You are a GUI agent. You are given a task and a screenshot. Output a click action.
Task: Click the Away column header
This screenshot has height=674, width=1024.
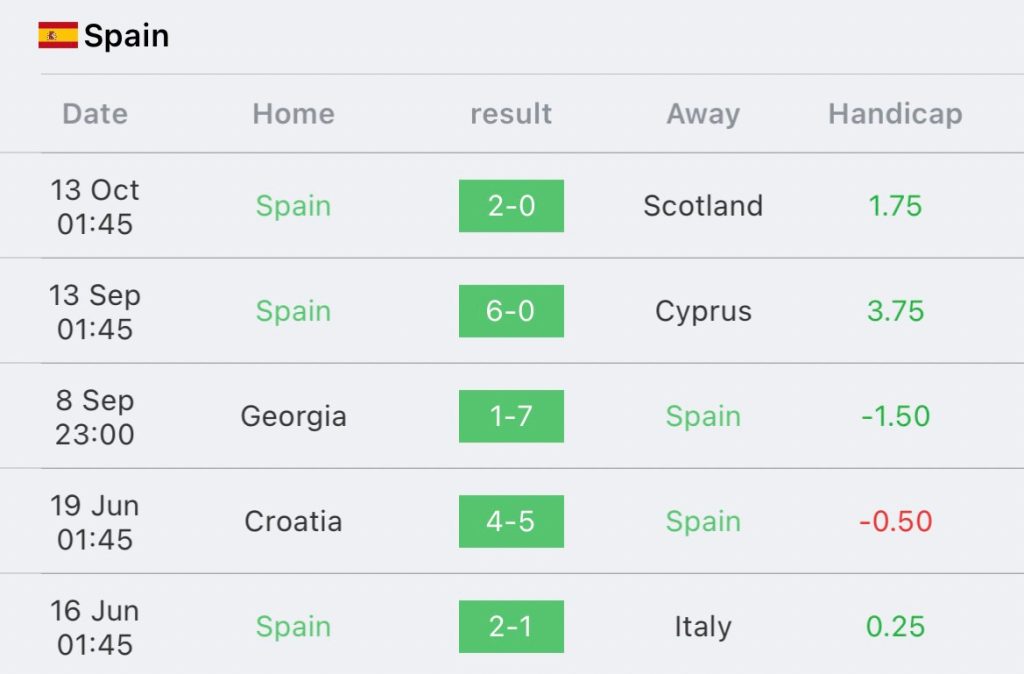click(x=703, y=115)
